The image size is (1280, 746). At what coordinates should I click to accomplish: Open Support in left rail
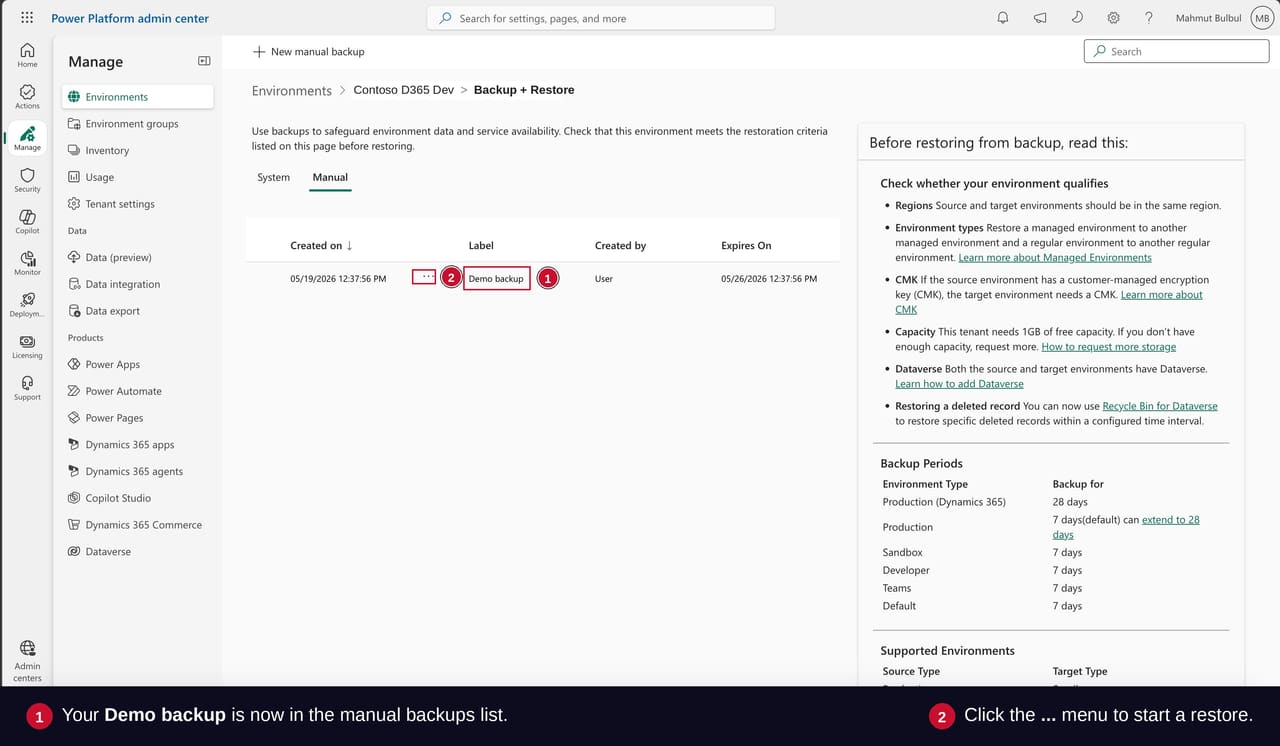(27, 388)
